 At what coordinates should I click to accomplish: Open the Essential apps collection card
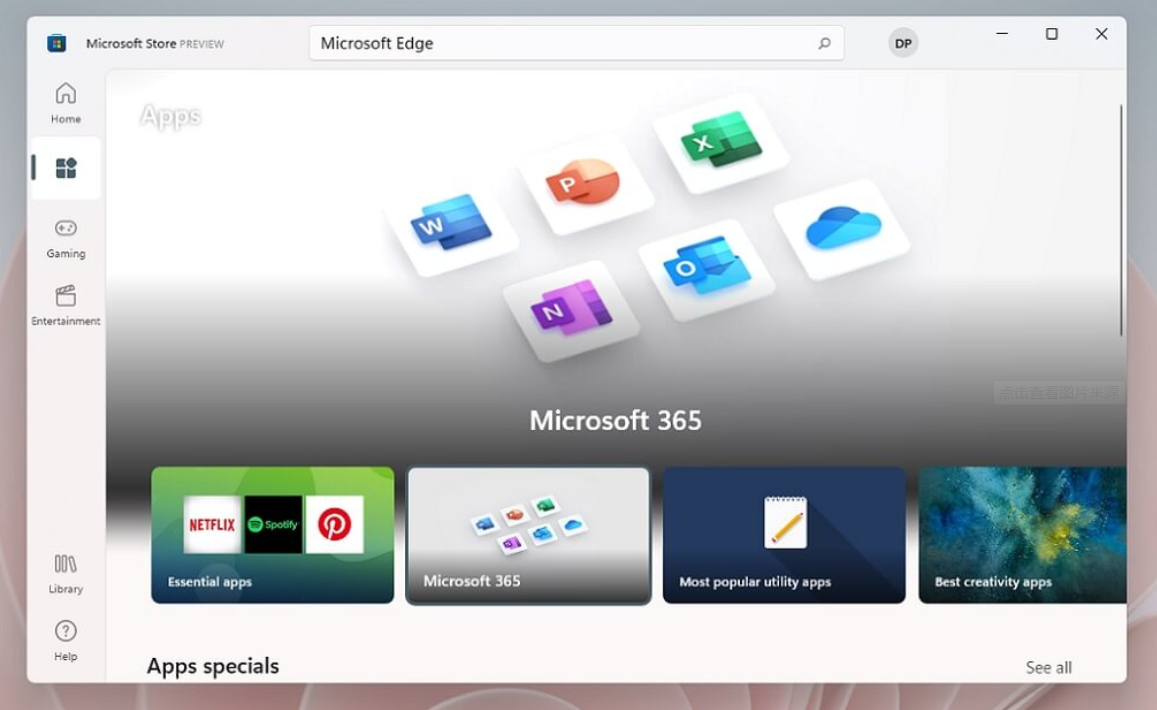tap(272, 535)
